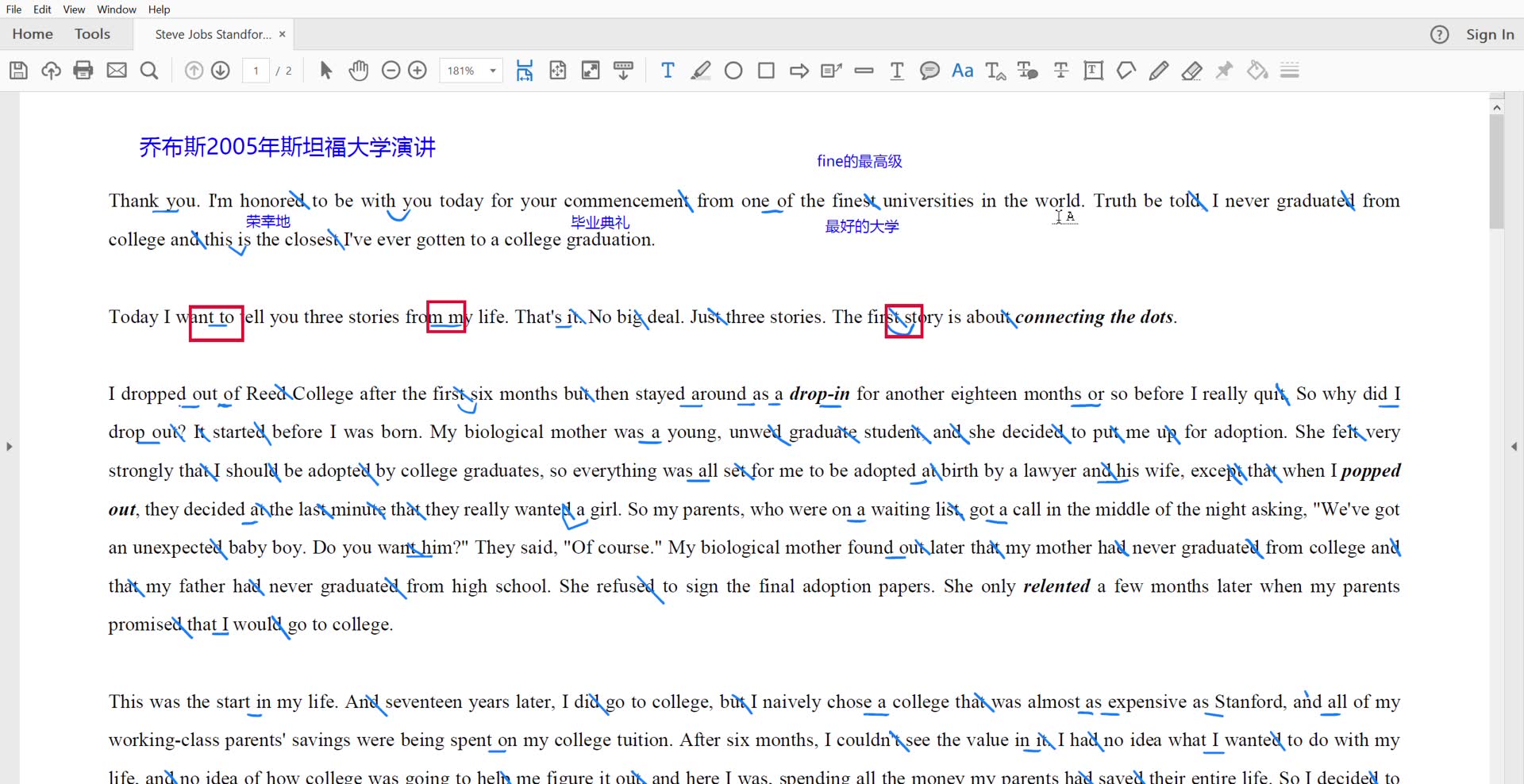Open the Aa text properties

(963, 71)
